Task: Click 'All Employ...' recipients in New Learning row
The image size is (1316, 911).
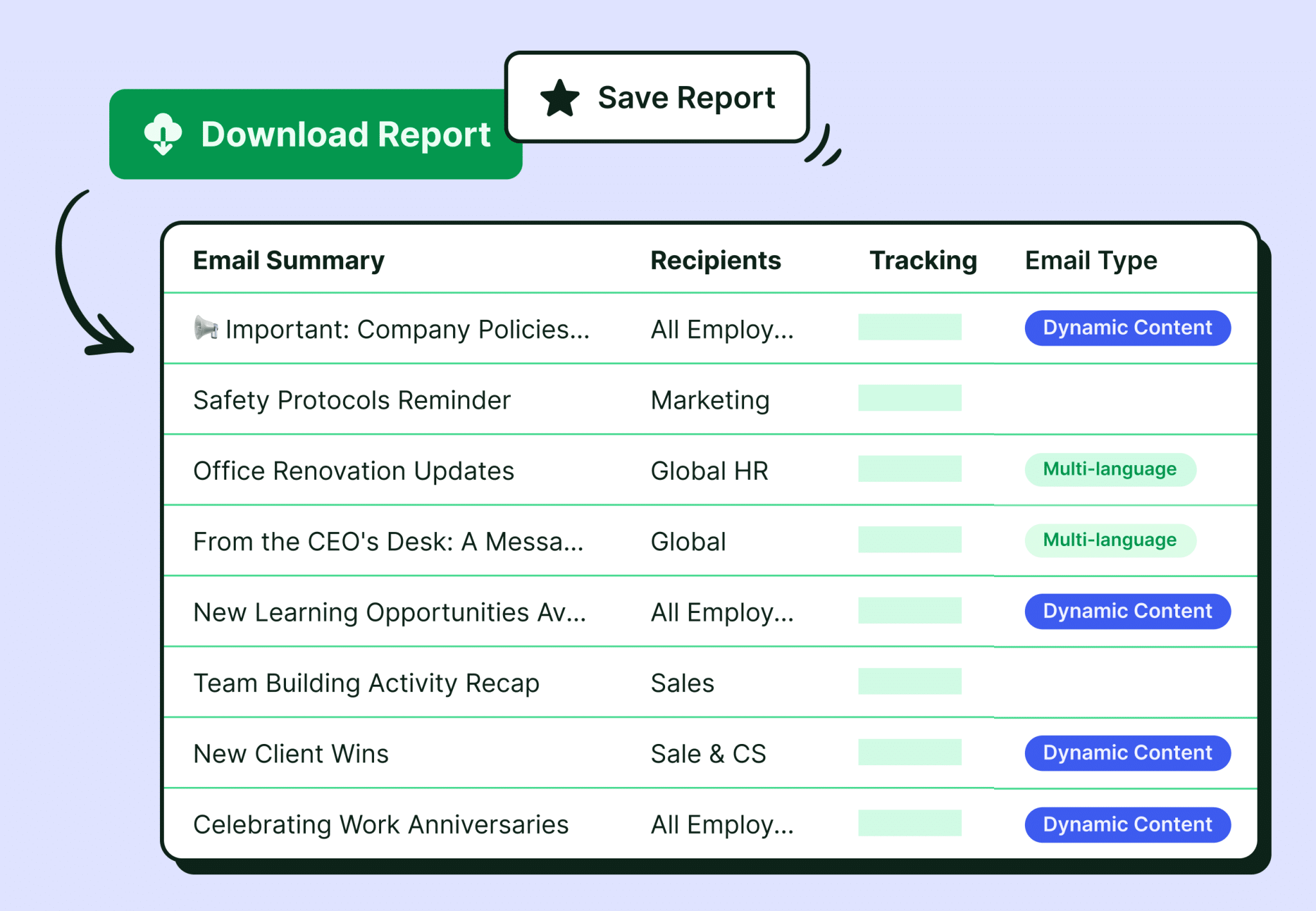Action: click(x=722, y=612)
